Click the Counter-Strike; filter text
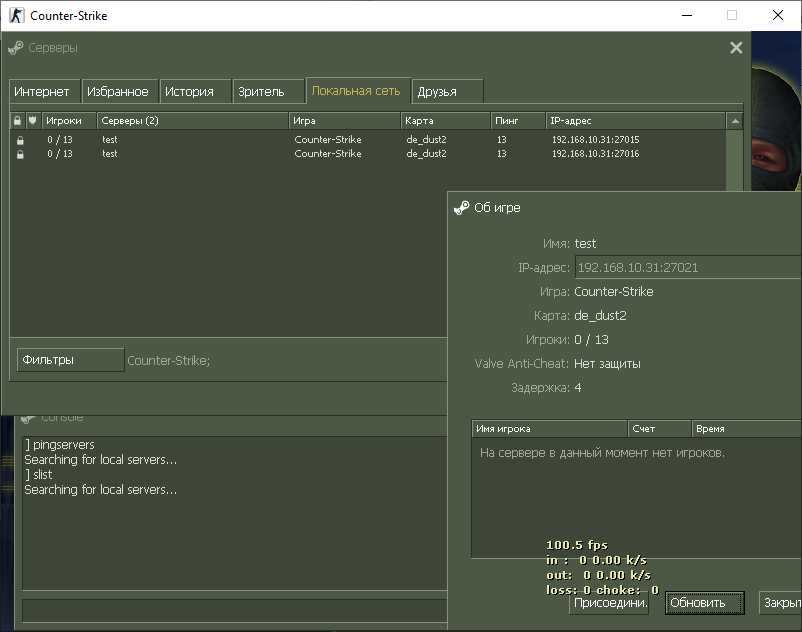The height and width of the screenshot is (632, 802). pyautogui.click(x=169, y=360)
